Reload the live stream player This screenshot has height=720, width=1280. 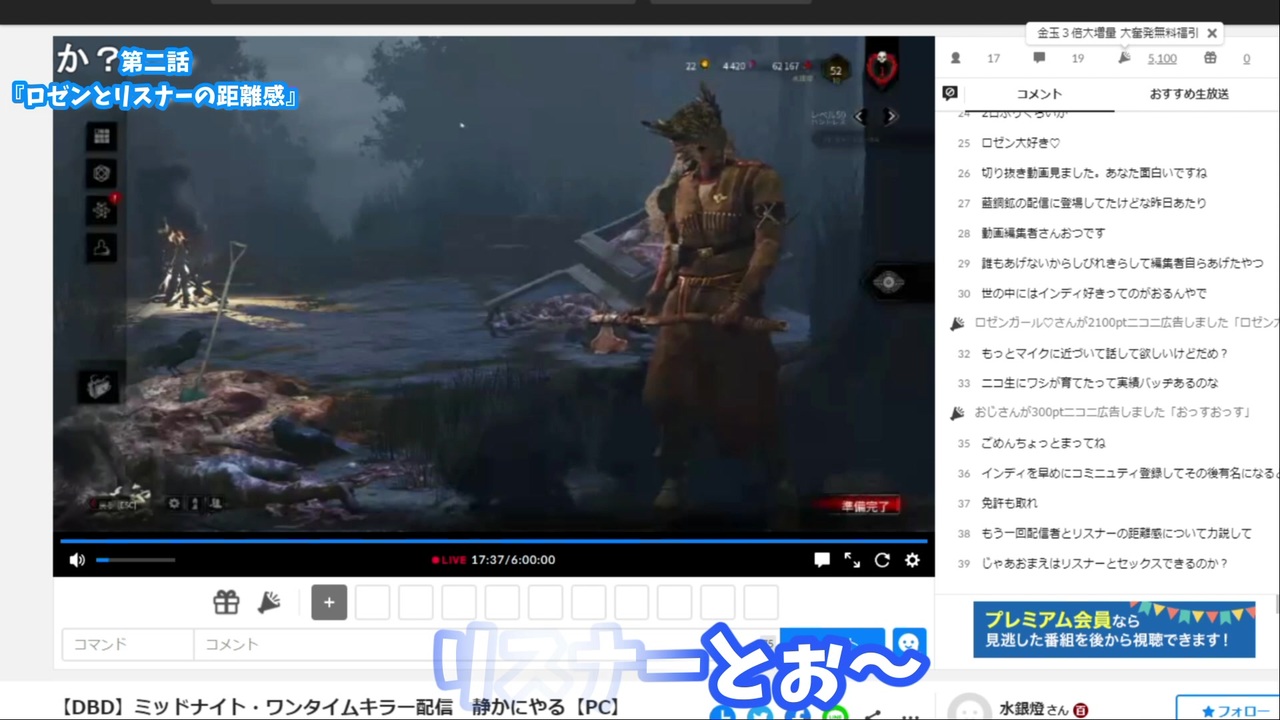click(882, 560)
